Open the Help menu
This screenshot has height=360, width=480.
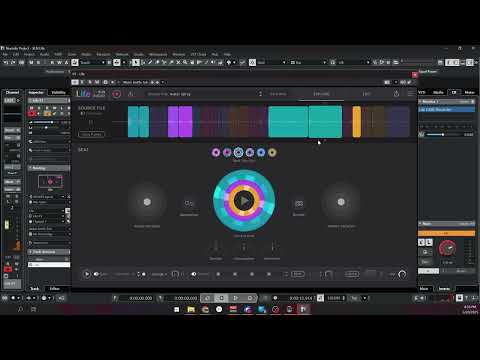click(227, 54)
